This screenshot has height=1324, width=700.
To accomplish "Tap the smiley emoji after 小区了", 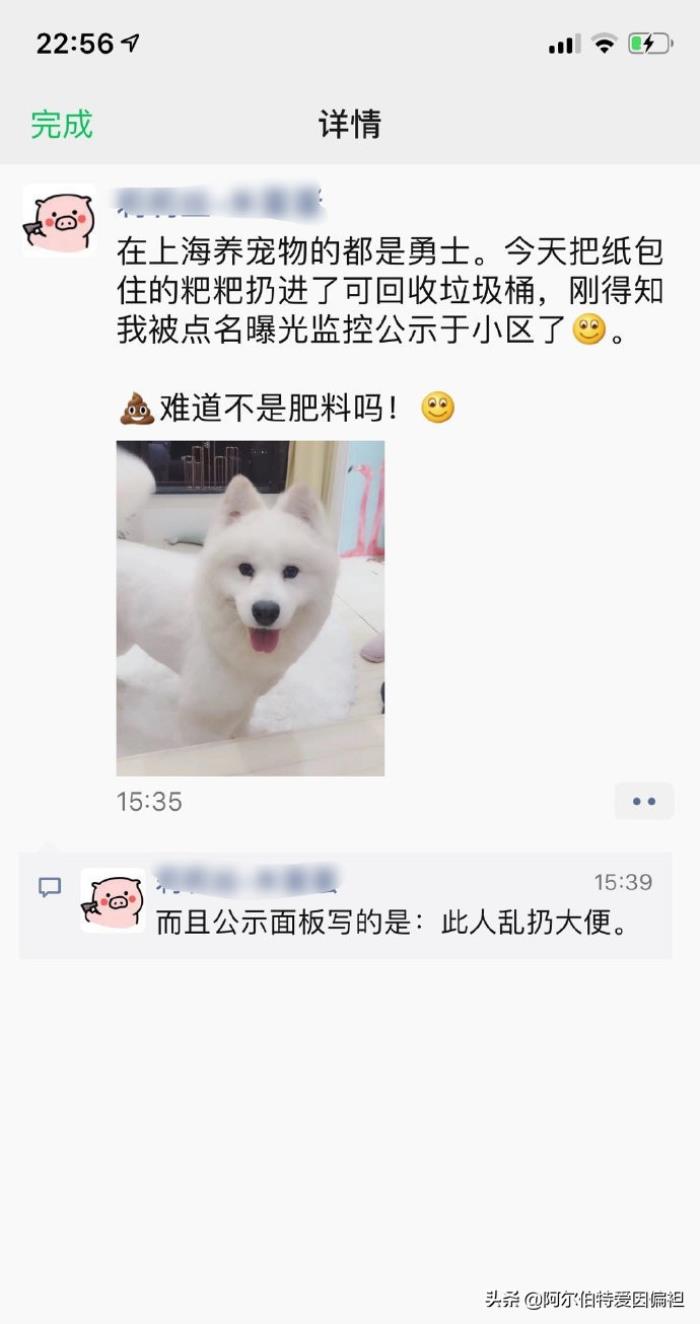I will [589, 329].
